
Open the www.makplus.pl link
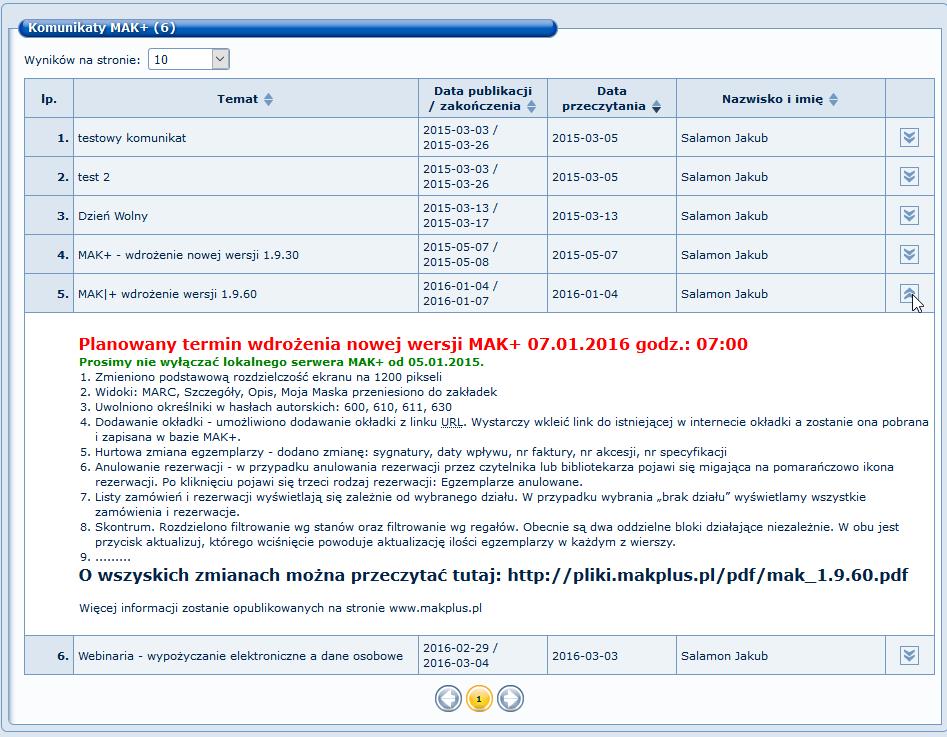click(435, 608)
